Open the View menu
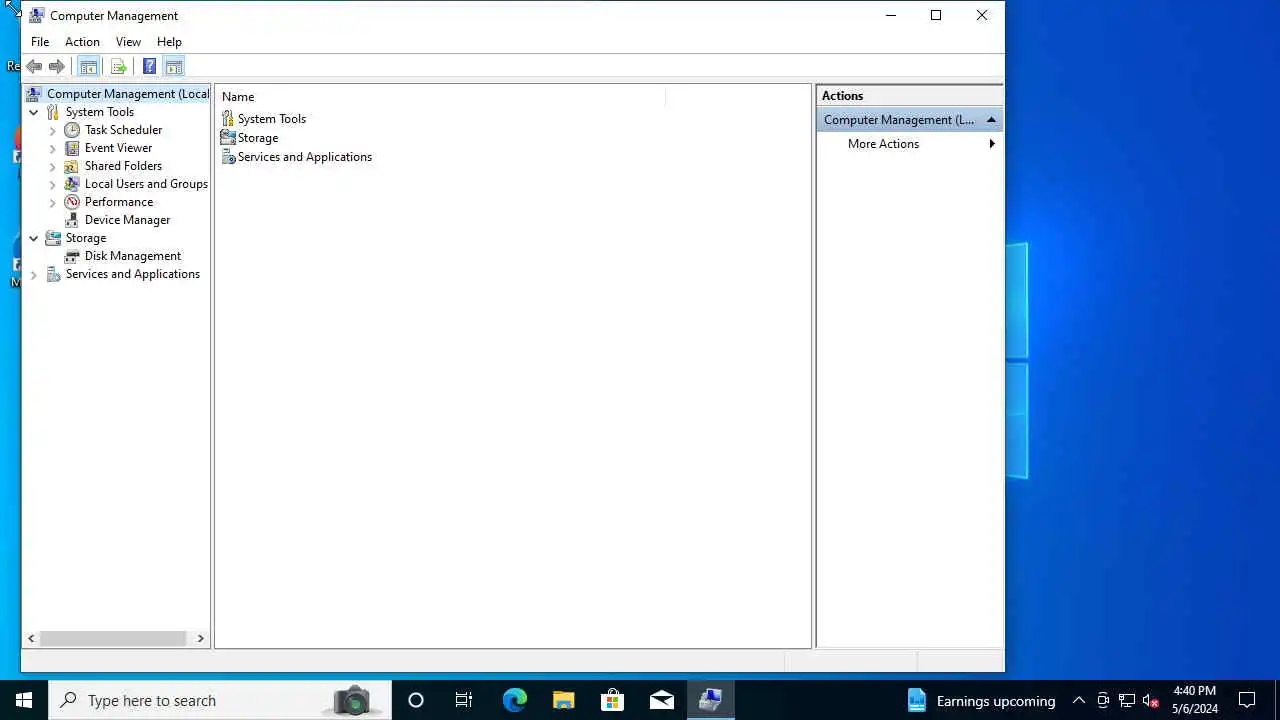 tap(128, 42)
